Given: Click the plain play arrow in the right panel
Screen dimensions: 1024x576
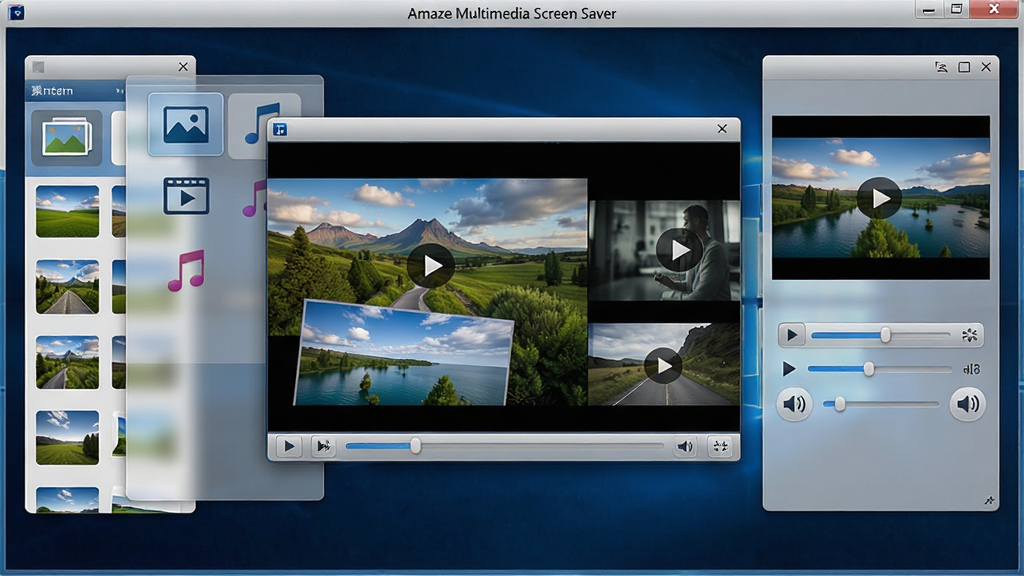Looking at the screenshot, I should pyautogui.click(x=789, y=369).
